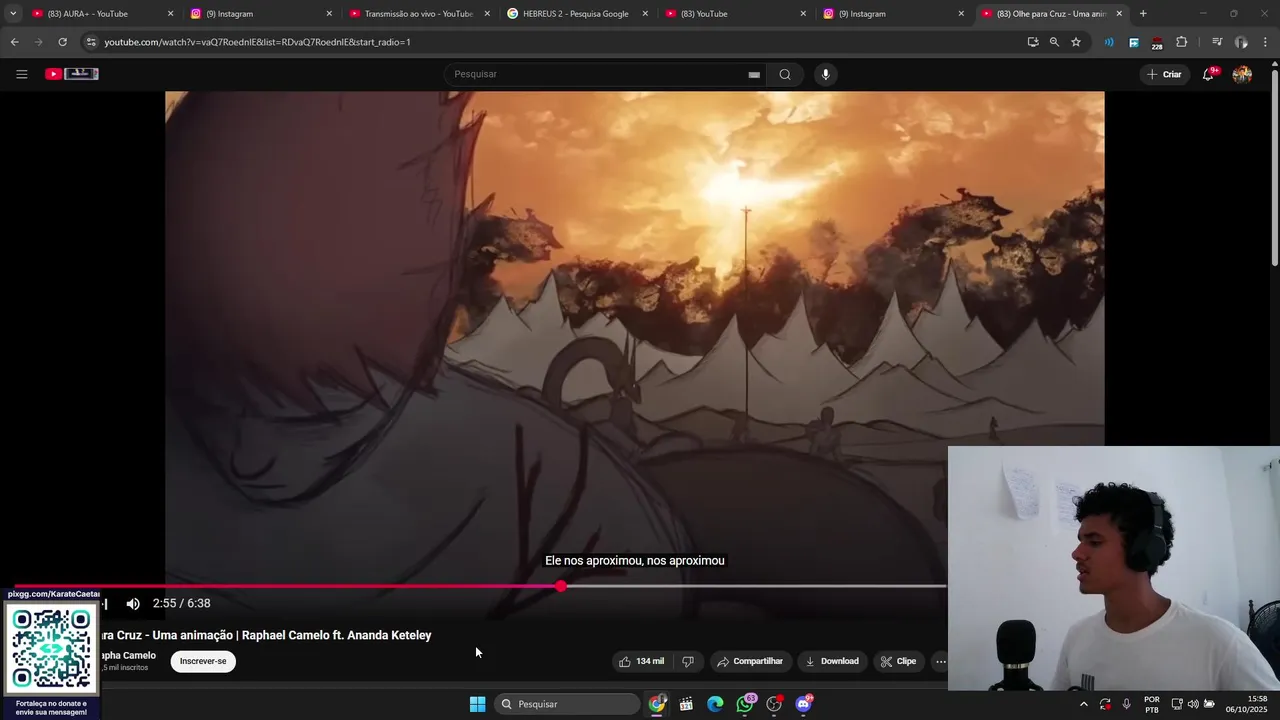1280x720 pixels.
Task: Bookmark this page with the star
Action: 1076,42
